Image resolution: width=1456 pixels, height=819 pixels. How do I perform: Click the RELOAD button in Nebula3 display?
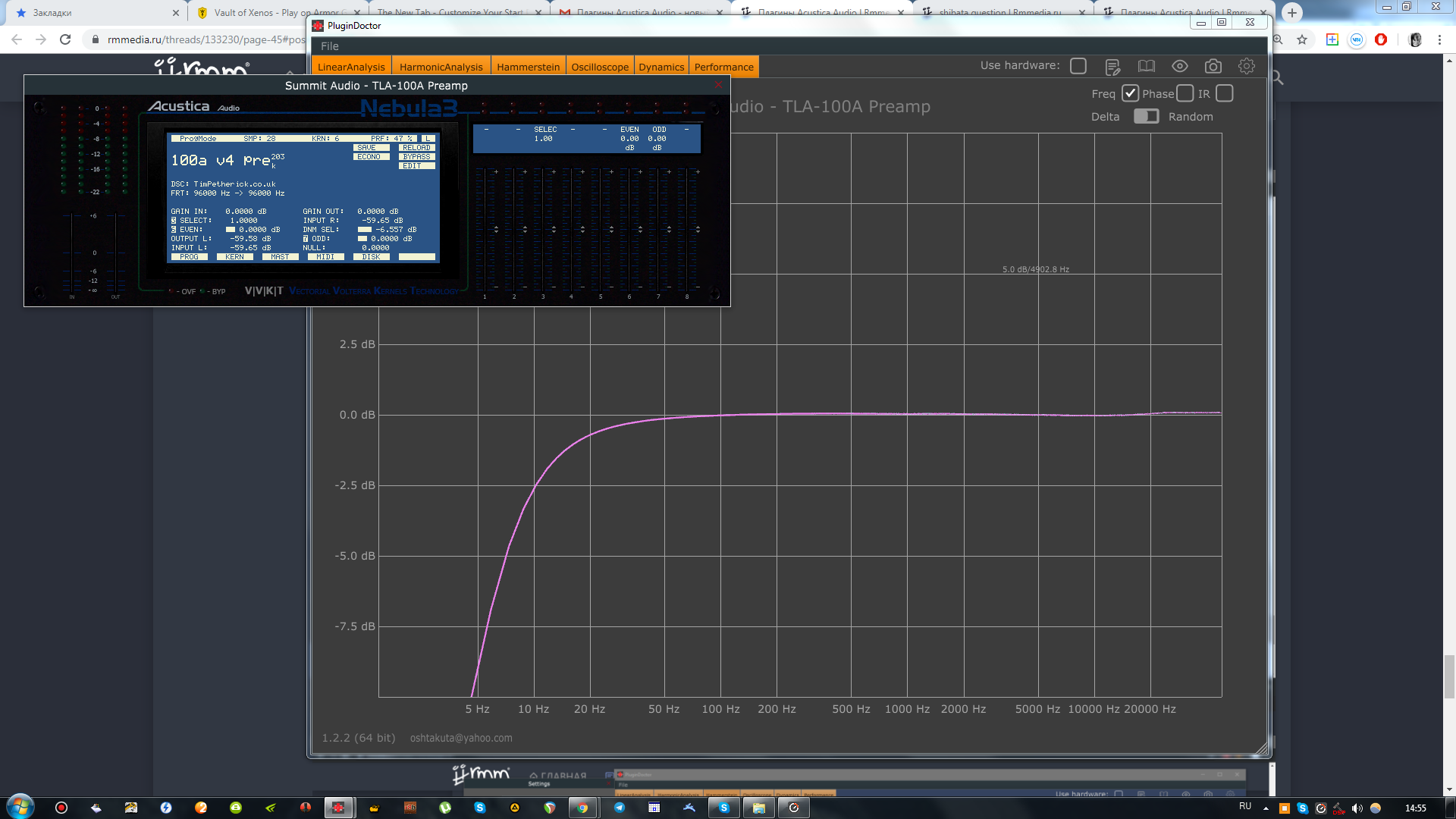point(416,148)
